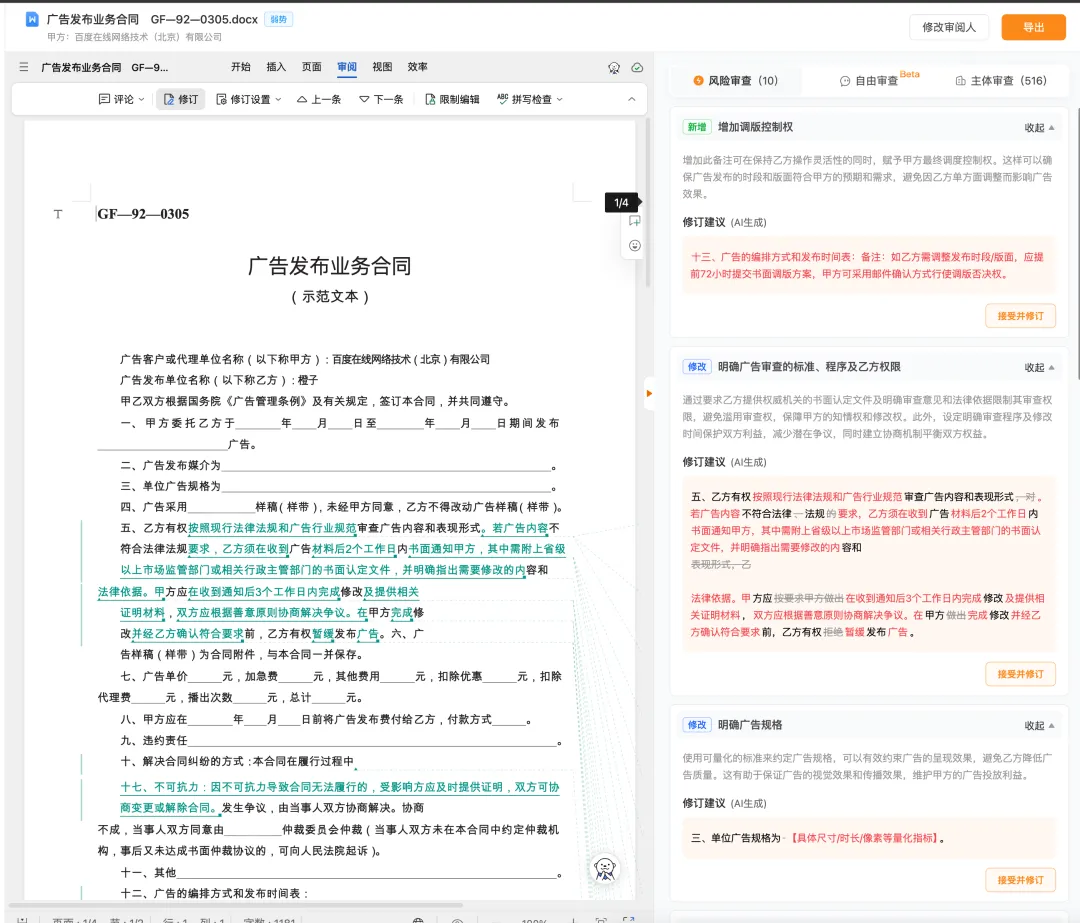Collapse the 明确广告审查的标准 card
1080x923 pixels.
pos(1039,367)
